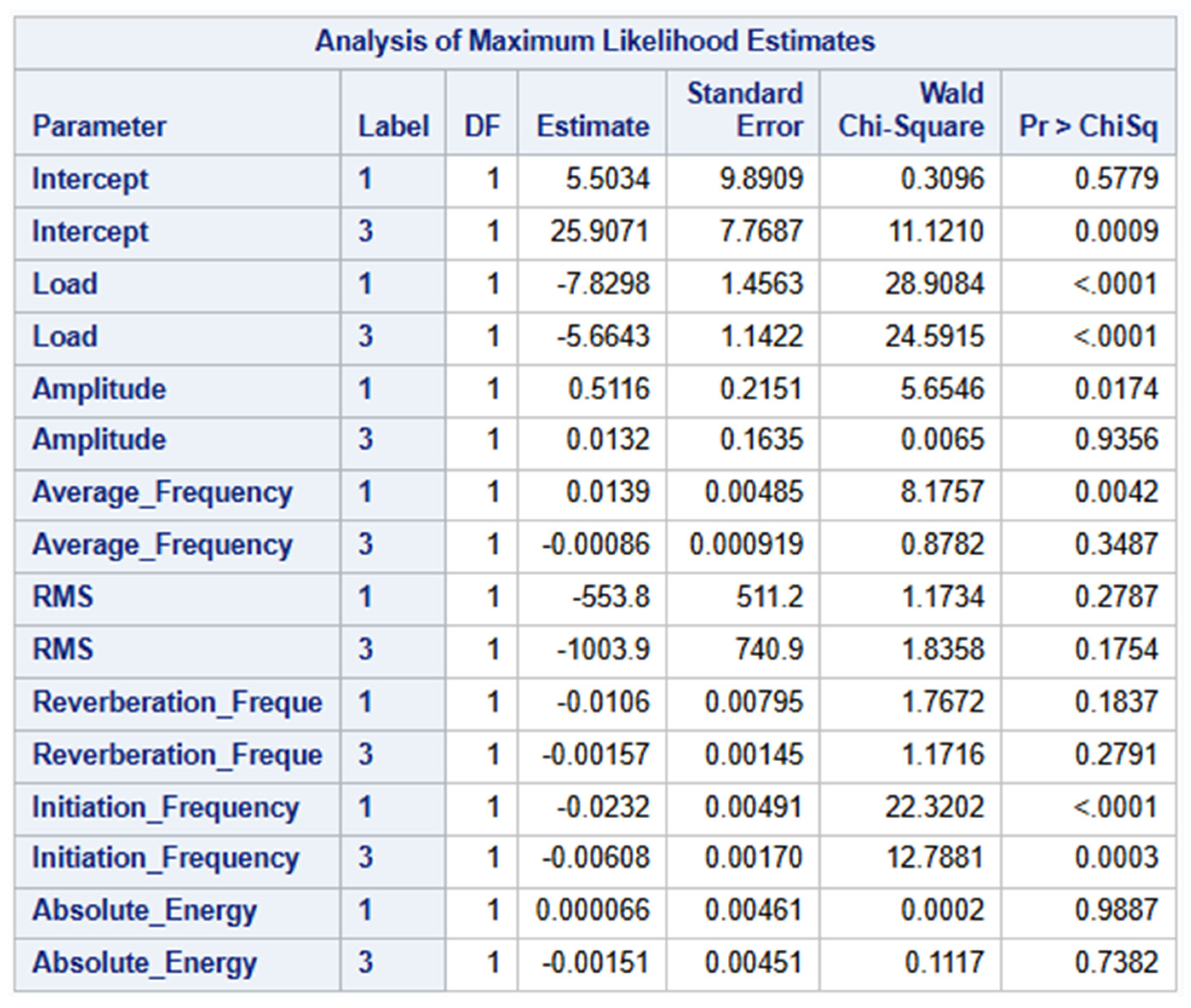The width and height of the screenshot is (1191, 1008).
Task: Click the chi-square value 22.3202
Action: pyautogui.click(x=934, y=807)
